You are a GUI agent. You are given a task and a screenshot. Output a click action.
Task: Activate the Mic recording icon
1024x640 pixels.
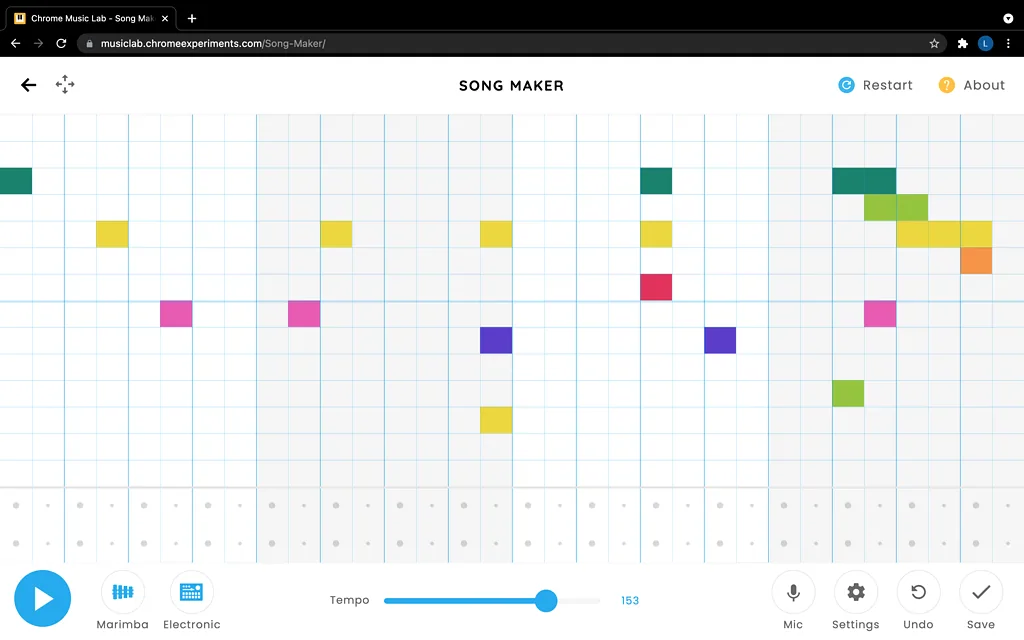pyautogui.click(x=793, y=592)
